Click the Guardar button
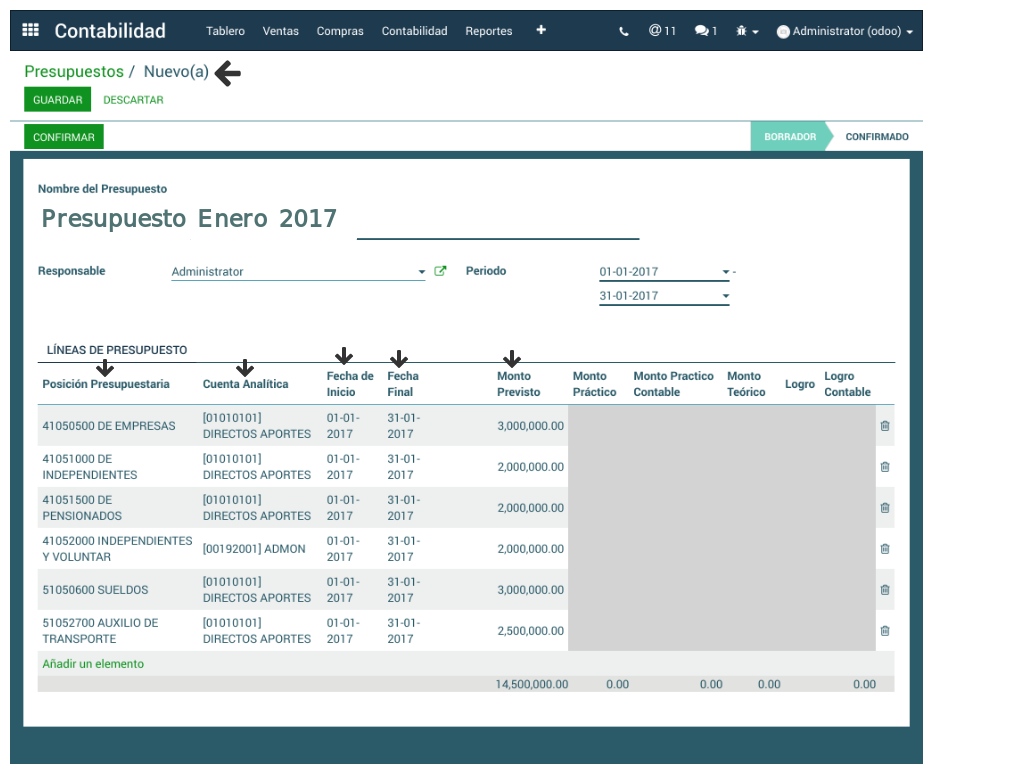 [57, 100]
